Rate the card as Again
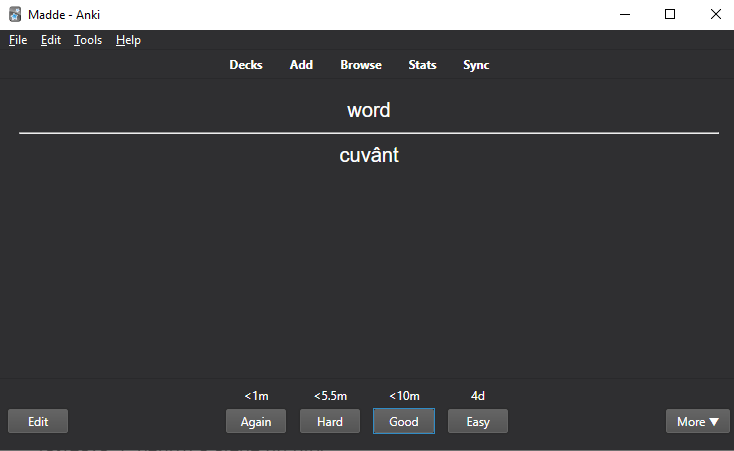The width and height of the screenshot is (734, 451). 256,422
